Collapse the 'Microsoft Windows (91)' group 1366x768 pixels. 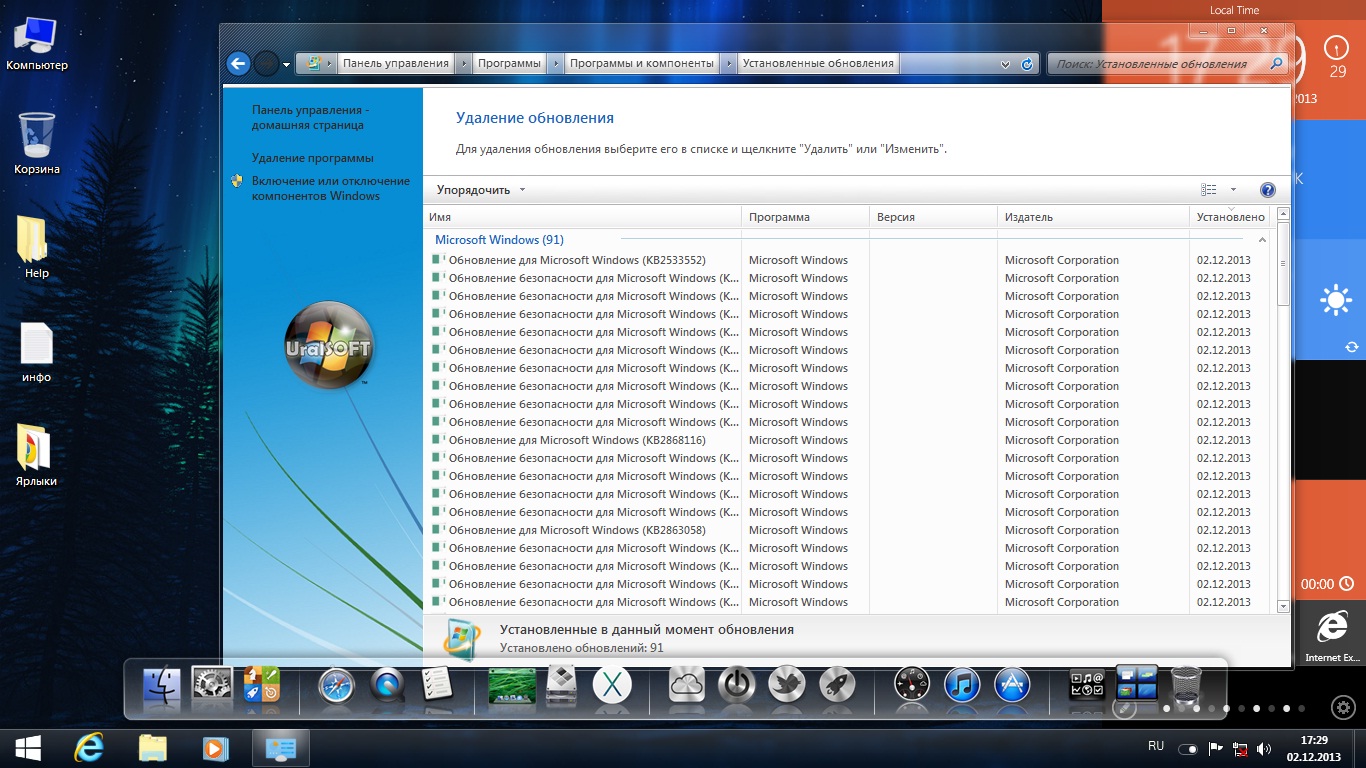[x=1262, y=240]
